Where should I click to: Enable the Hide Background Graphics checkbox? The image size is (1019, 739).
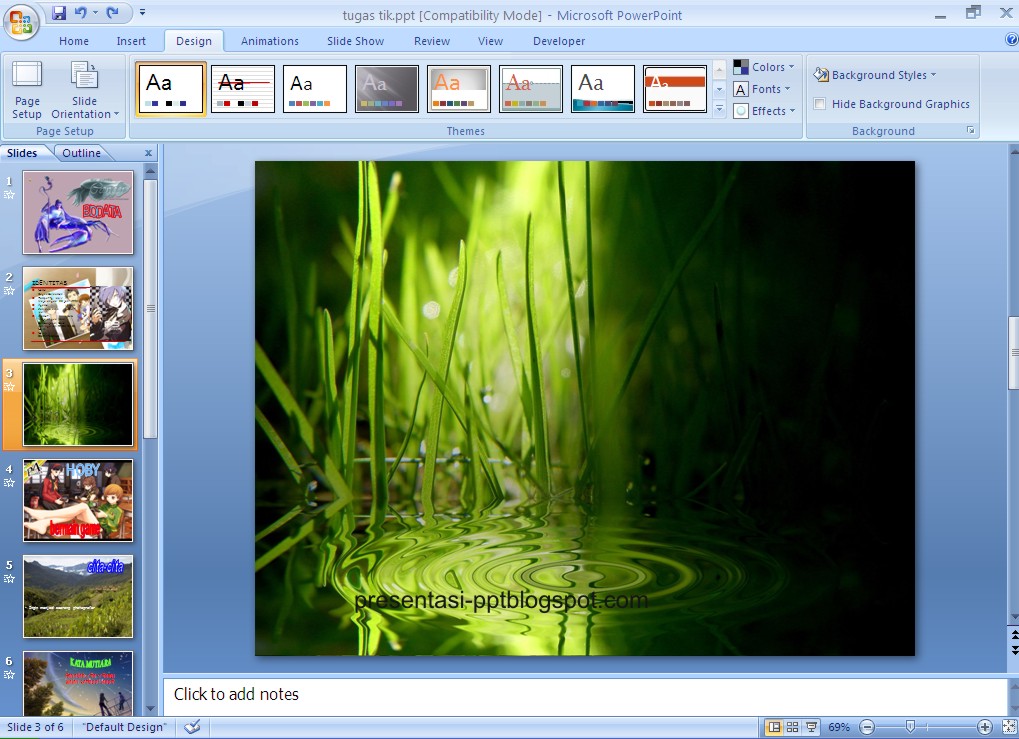click(x=819, y=103)
